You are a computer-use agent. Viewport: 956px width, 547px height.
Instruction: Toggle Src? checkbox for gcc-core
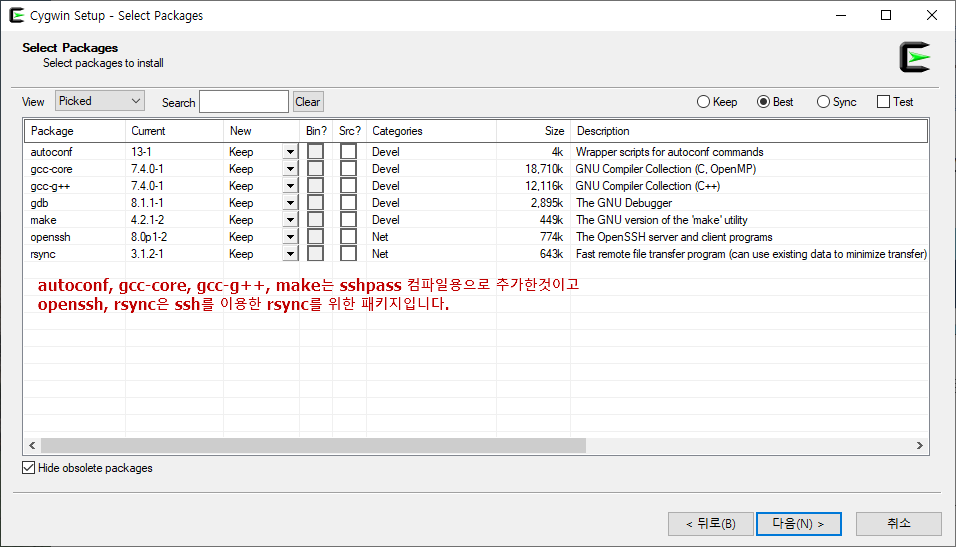(348, 168)
